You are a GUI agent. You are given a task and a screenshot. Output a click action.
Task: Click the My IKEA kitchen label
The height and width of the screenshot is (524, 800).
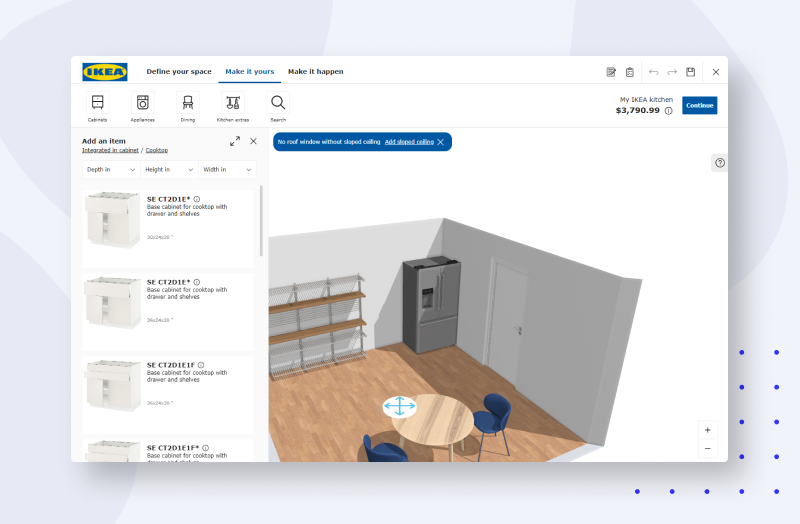pos(646,99)
